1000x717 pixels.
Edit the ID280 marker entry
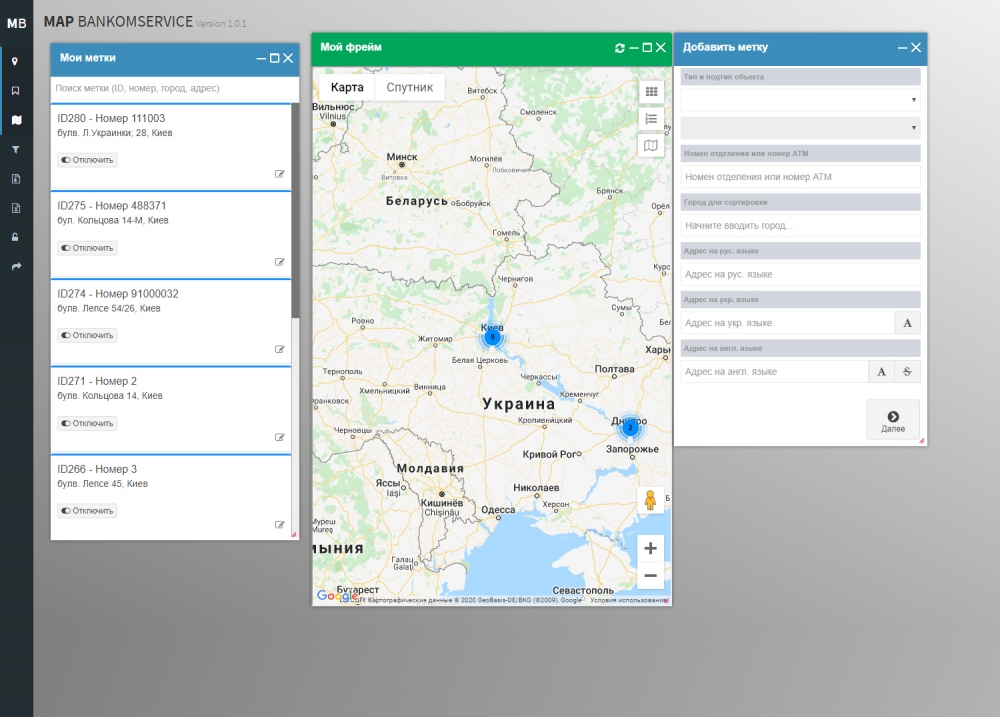coord(280,174)
